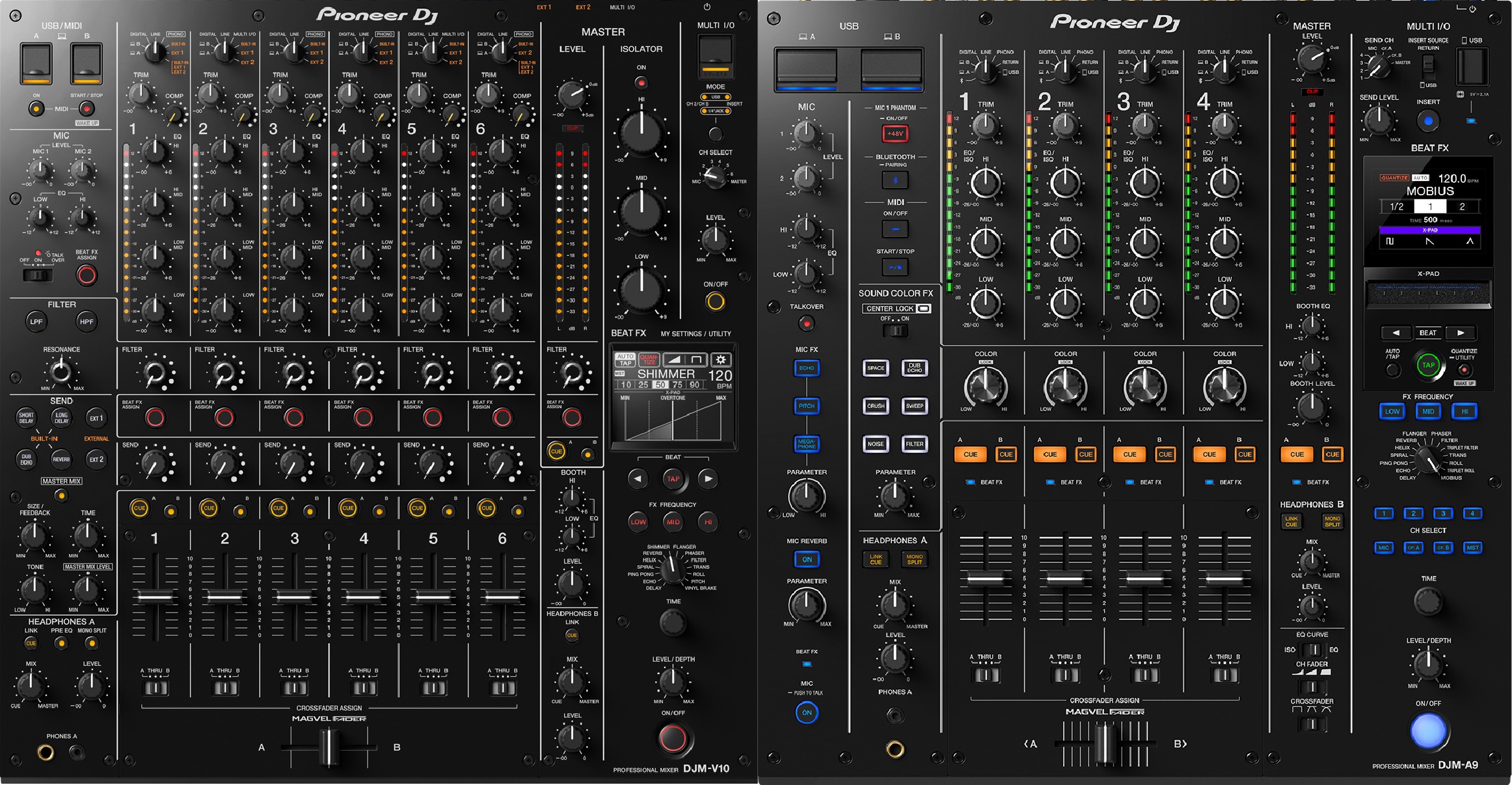The image size is (1512, 785).
Task: Tap the green TAP button on DJM-A9
Action: [x=1428, y=365]
